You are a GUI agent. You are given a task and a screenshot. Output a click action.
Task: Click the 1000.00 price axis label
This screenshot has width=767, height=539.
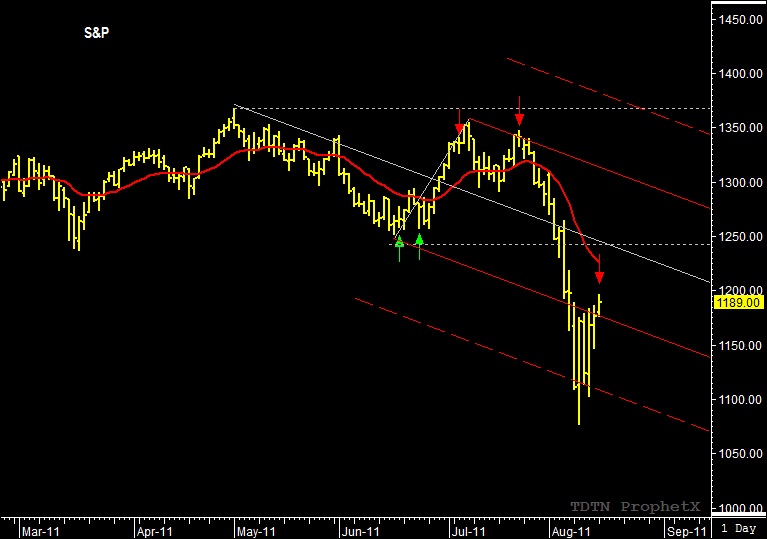[740, 509]
